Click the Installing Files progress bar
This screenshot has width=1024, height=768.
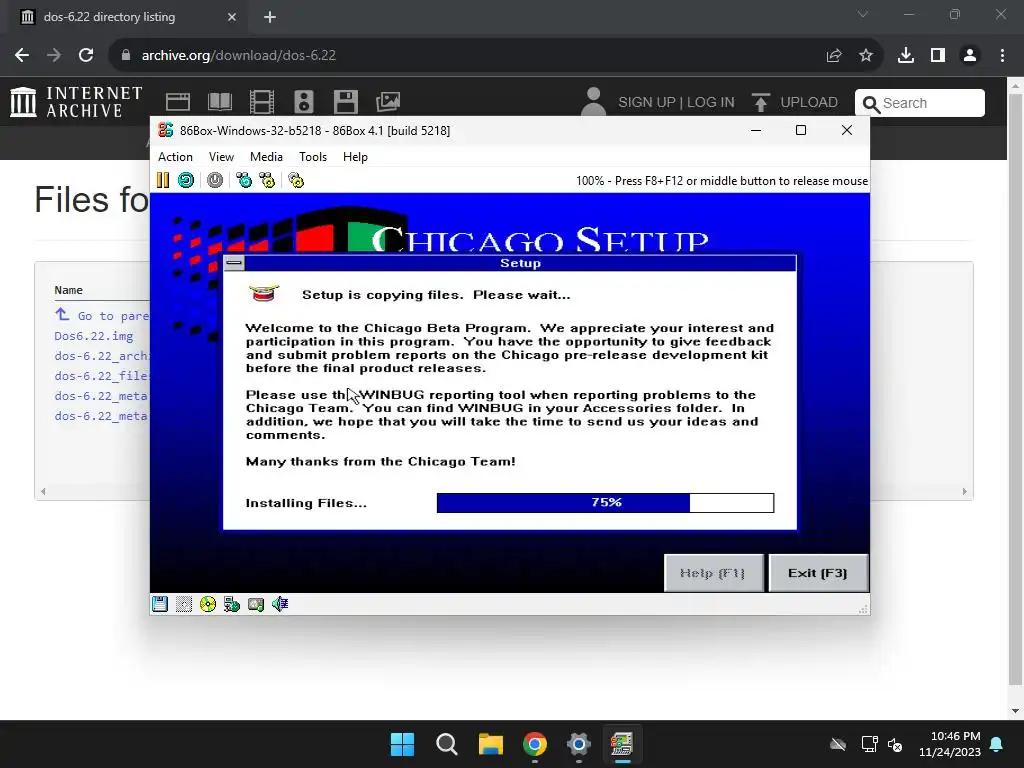(x=605, y=502)
